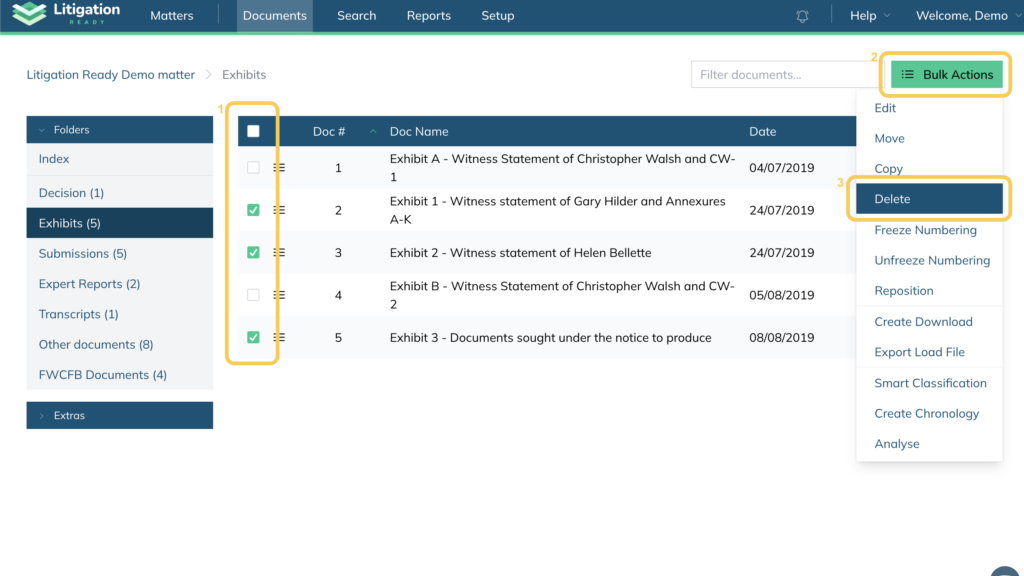Click the Filter documents search field

pos(785,75)
